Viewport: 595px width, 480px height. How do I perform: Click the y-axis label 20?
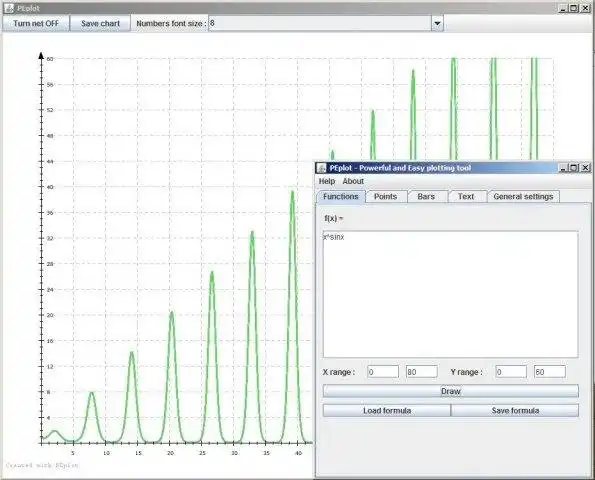50,315
